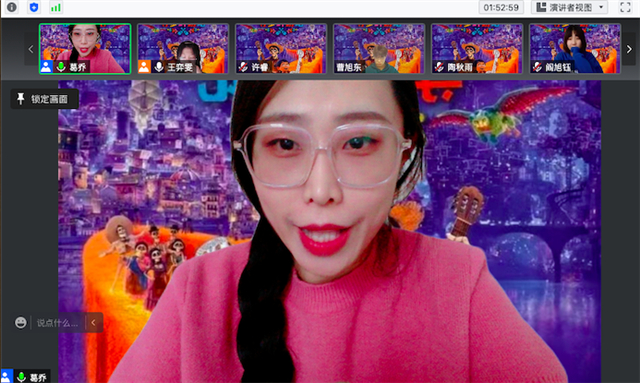Open the 演讲者视图 view dropdown
This screenshot has width=640, height=383.
[x=569, y=7]
